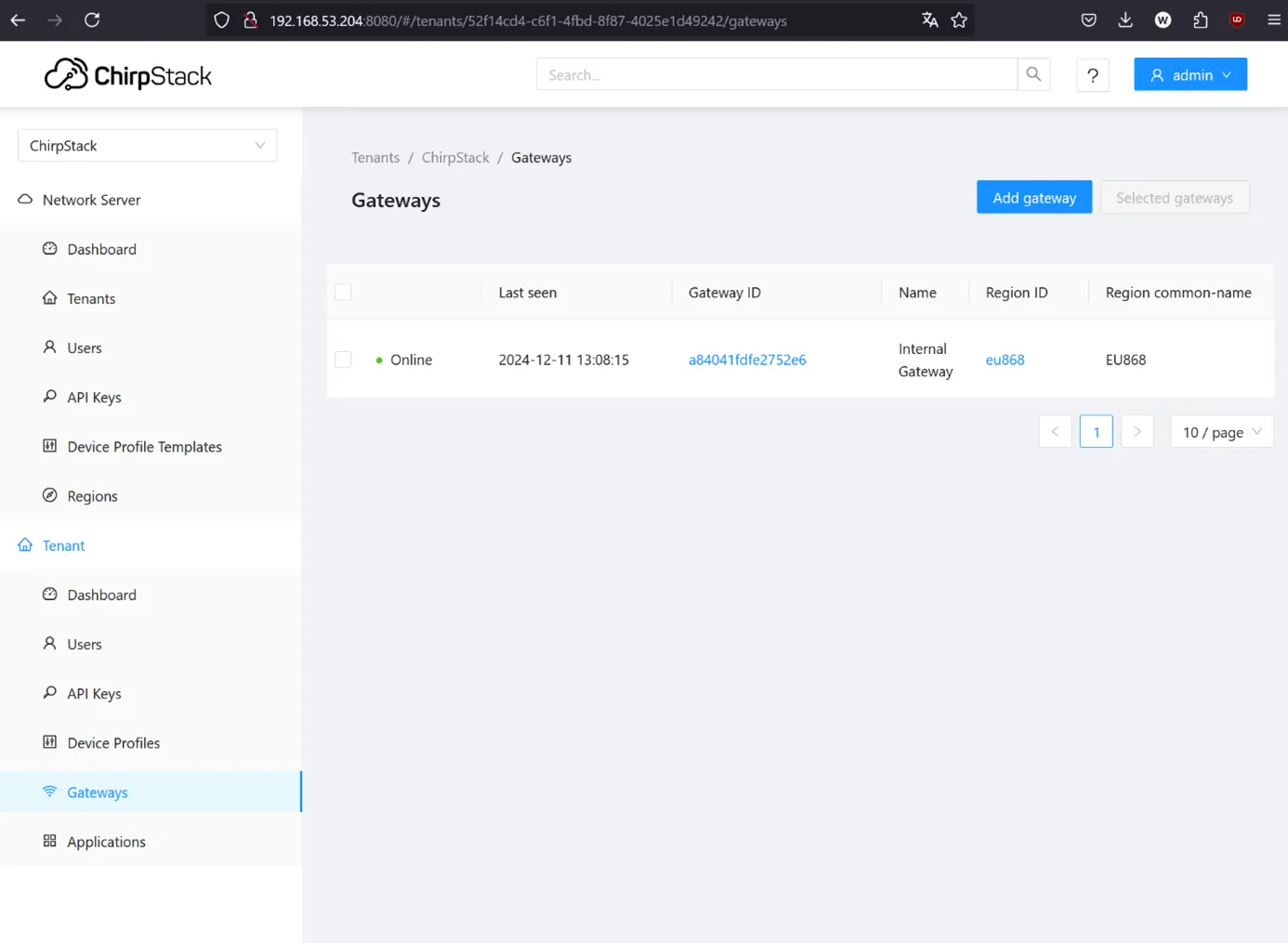Screen dimensions: 1288x943
Task: Change the 10 / page size dropdown
Action: click(1221, 432)
